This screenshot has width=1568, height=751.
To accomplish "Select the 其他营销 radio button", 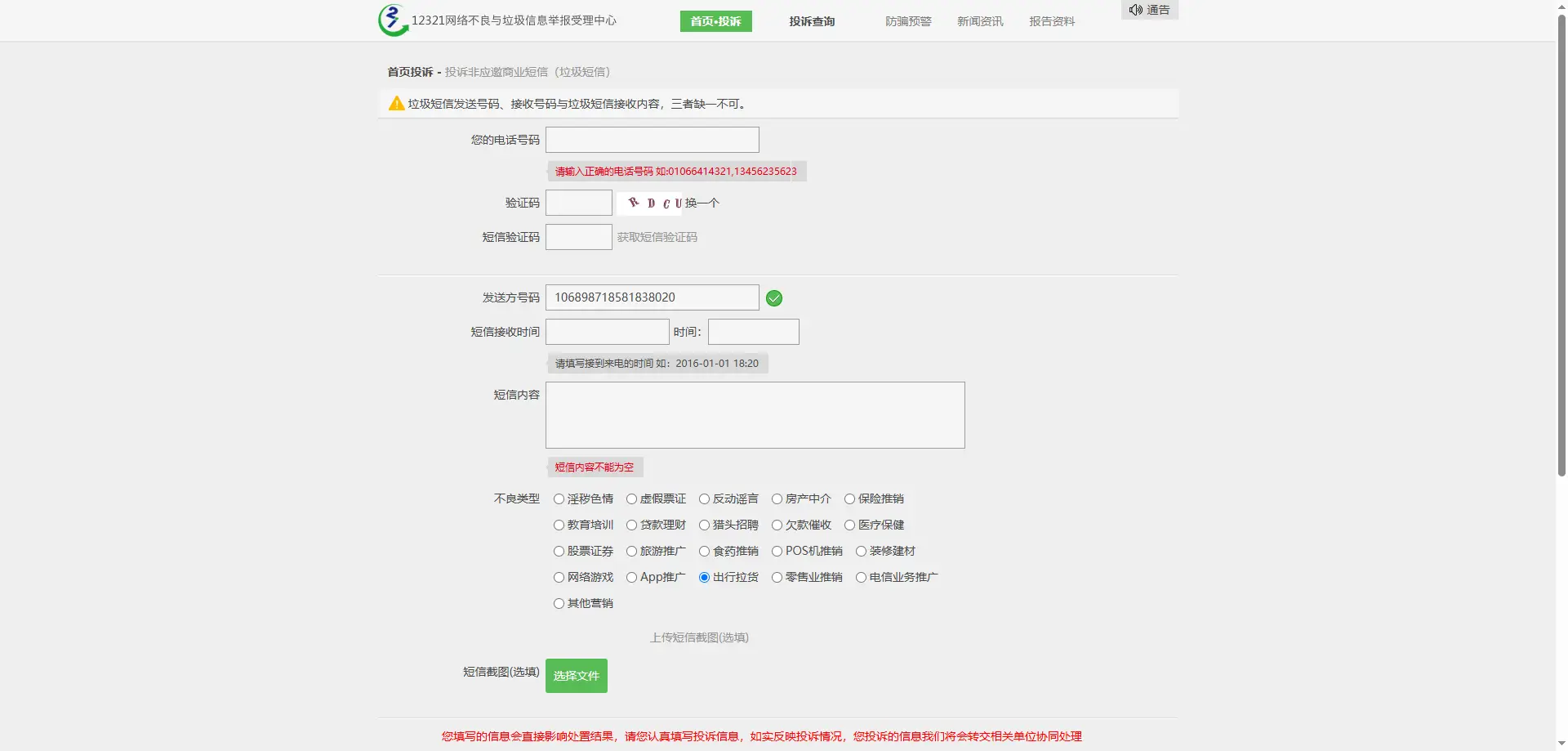I will point(559,604).
